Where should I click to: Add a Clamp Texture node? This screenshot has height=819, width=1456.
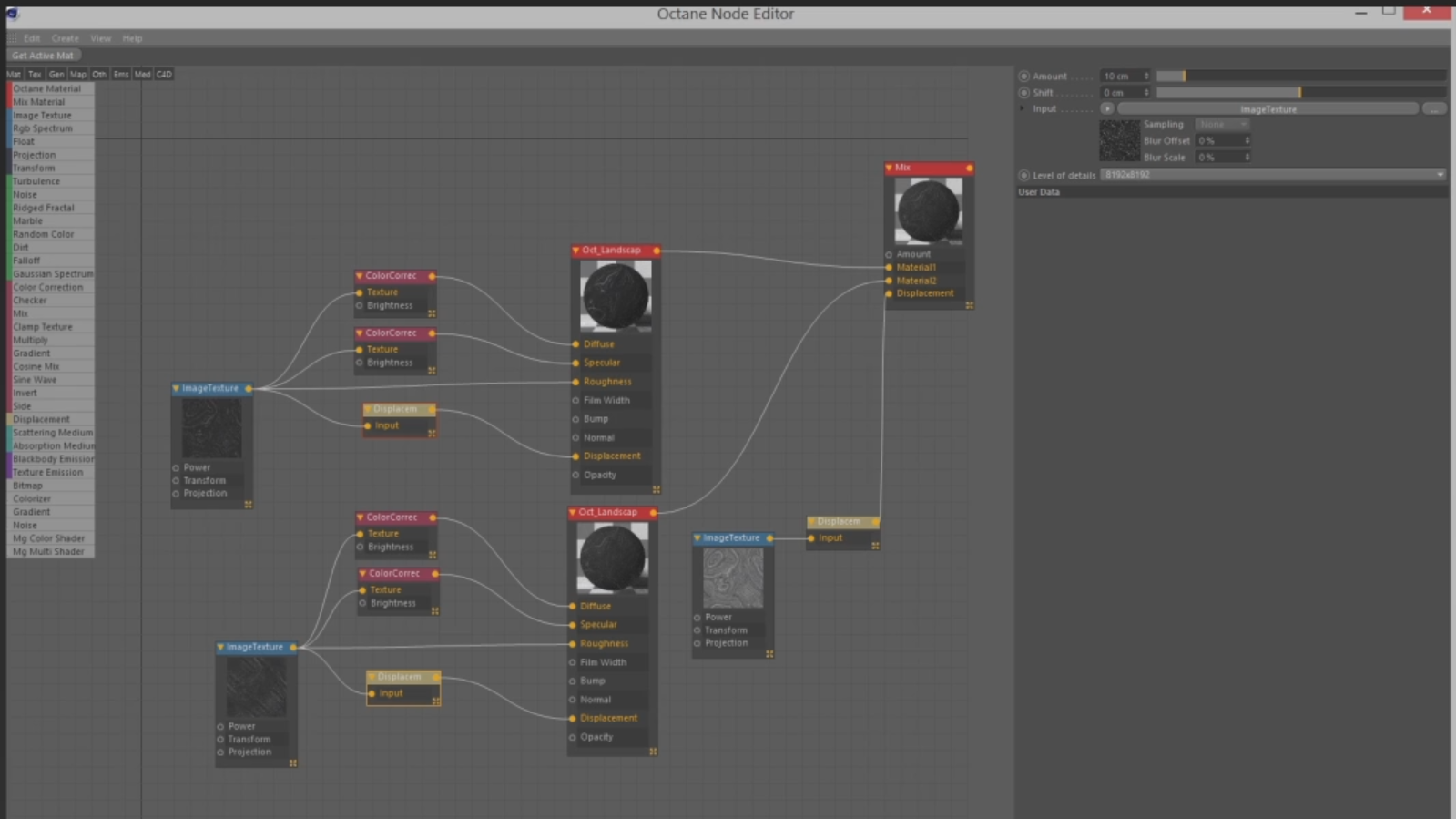[50, 327]
